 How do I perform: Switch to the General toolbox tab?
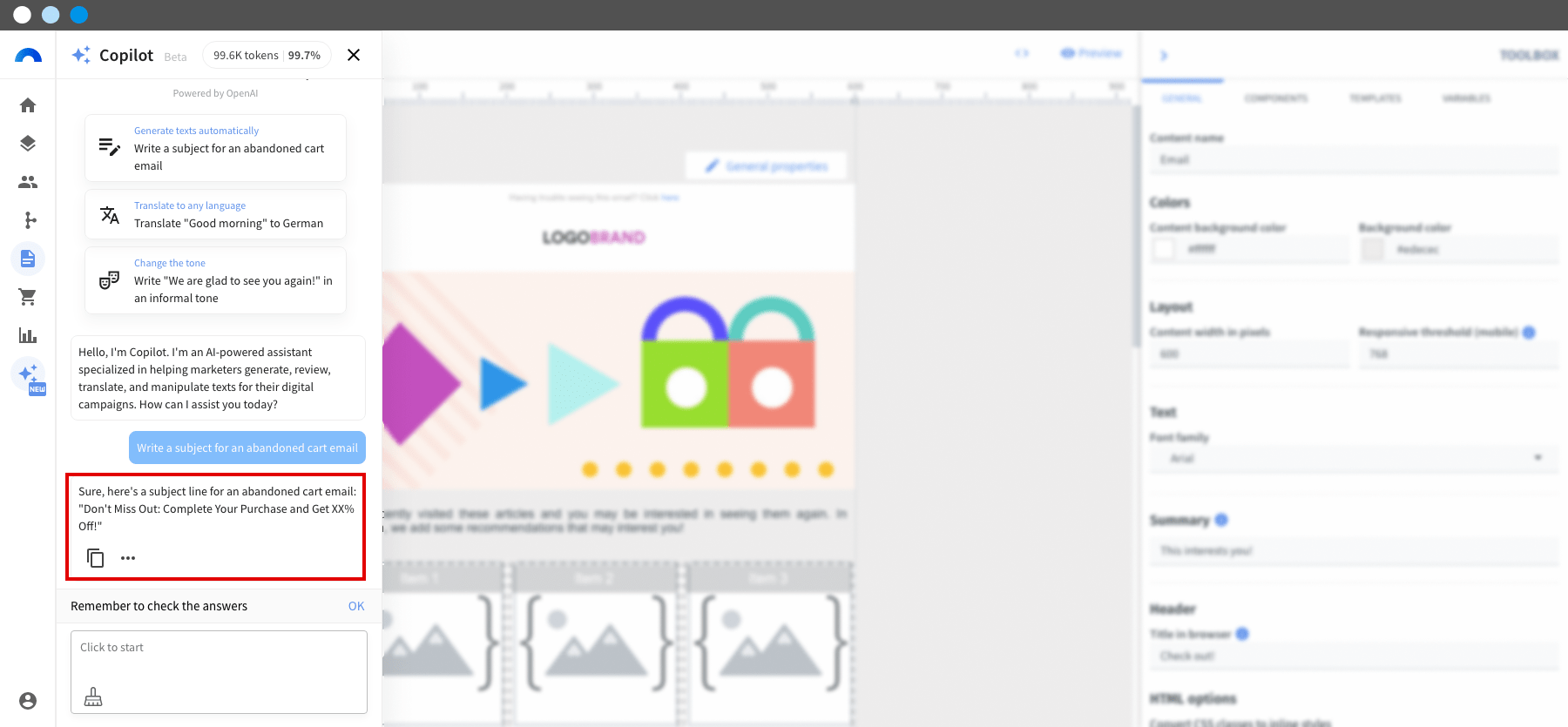pos(1182,98)
